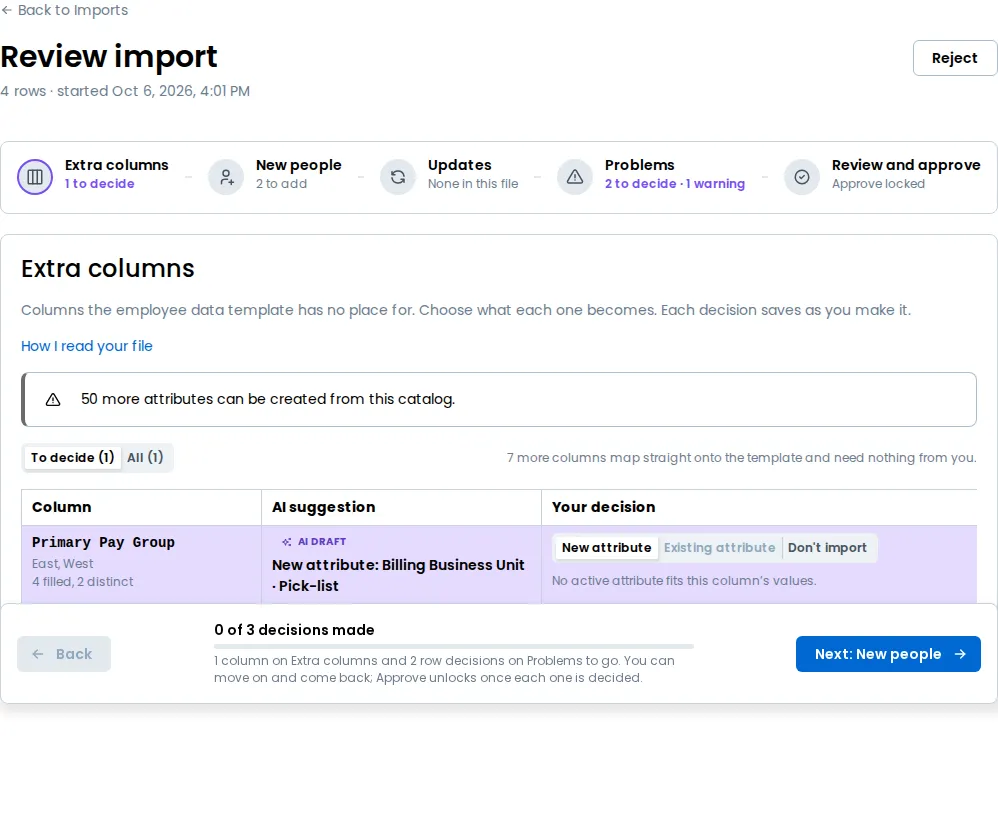Open the New people step label
The width and height of the screenshot is (998, 813).
(x=299, y=165)
